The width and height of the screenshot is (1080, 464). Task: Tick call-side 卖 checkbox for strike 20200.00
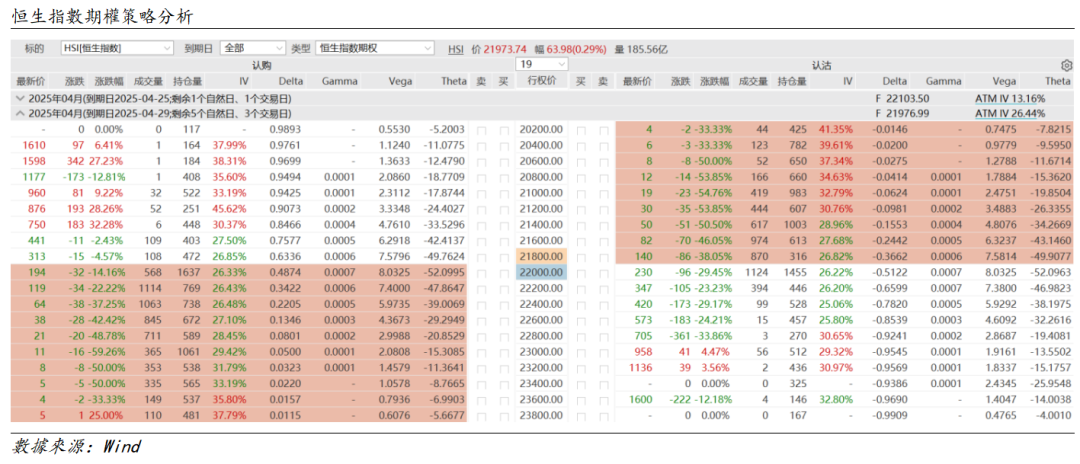(x=481, y=129)
